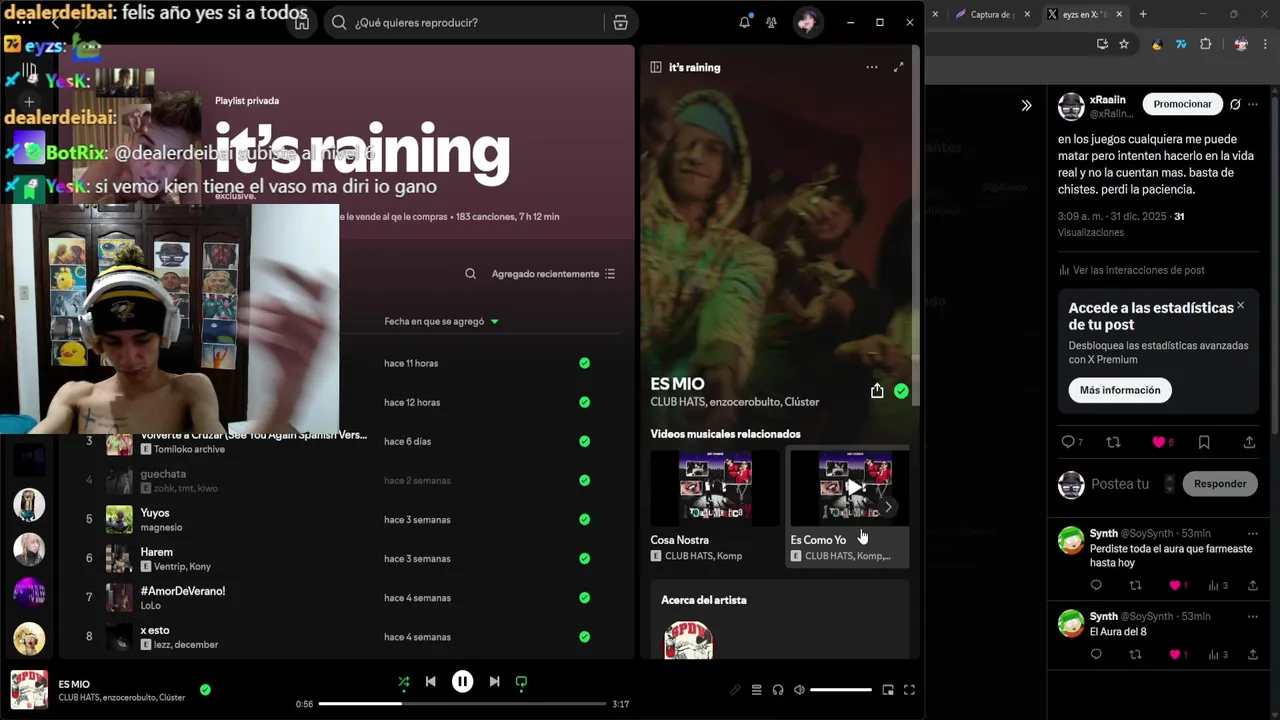Open the browser three-dot menu
This screenshot has height=720, width=1280.
point(1267,44)
